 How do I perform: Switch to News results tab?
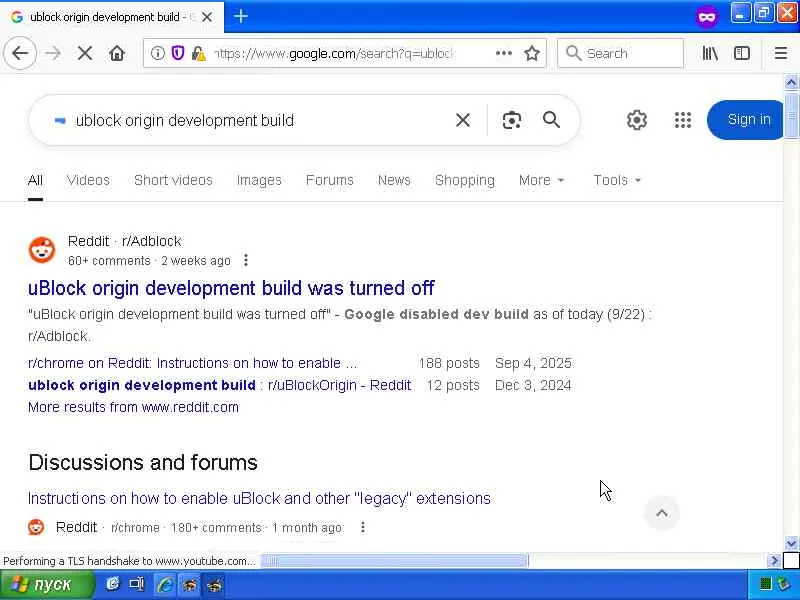[x=394, y=180]
